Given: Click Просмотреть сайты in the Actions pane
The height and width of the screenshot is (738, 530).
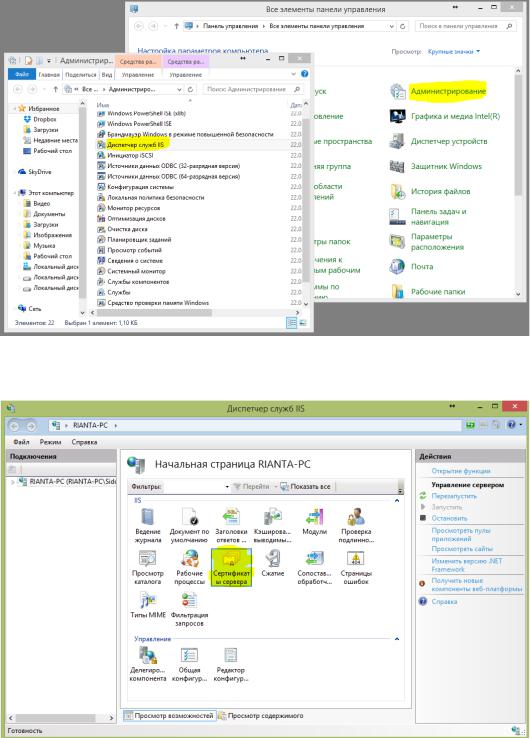Looking at the screenshot, I should pos(462,549).
